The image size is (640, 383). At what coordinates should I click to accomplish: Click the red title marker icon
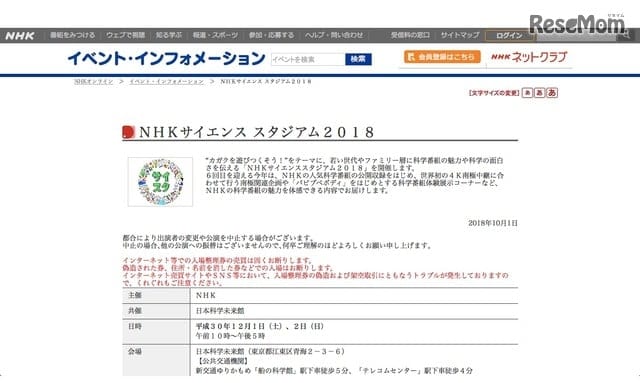(128, 132)
